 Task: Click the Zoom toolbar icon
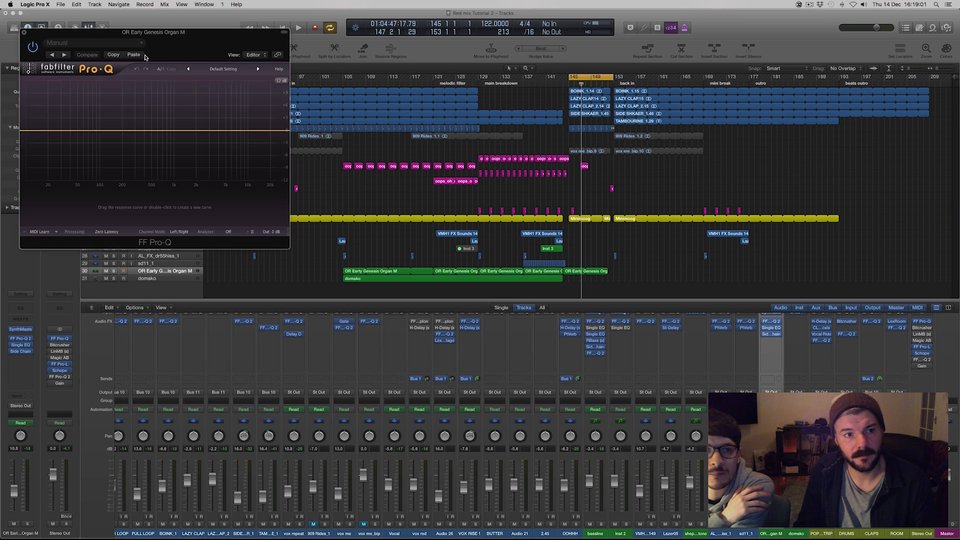pos(926,50)
